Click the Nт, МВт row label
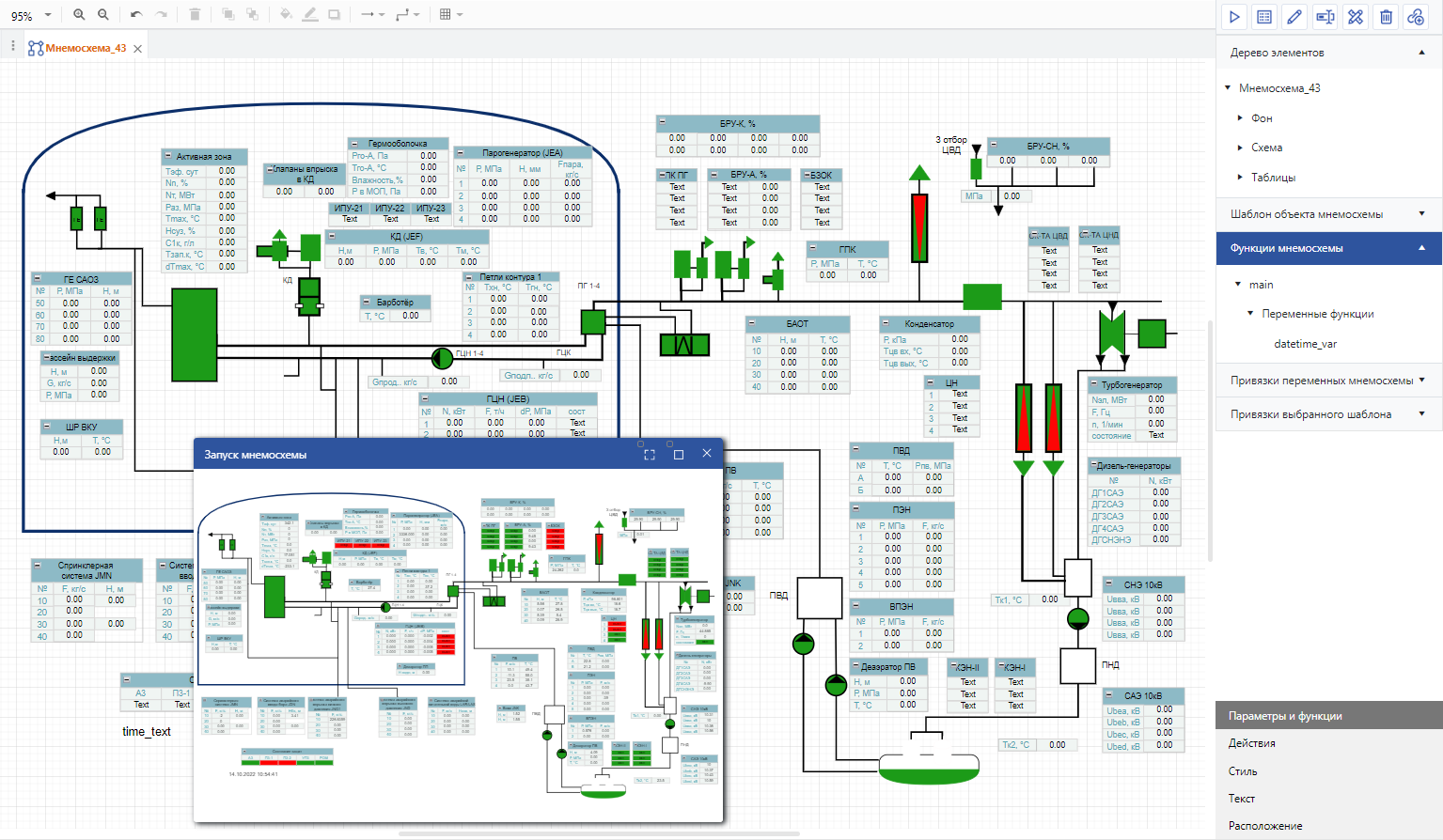The width and height of the screenshot is (1443, 840). 180,195
